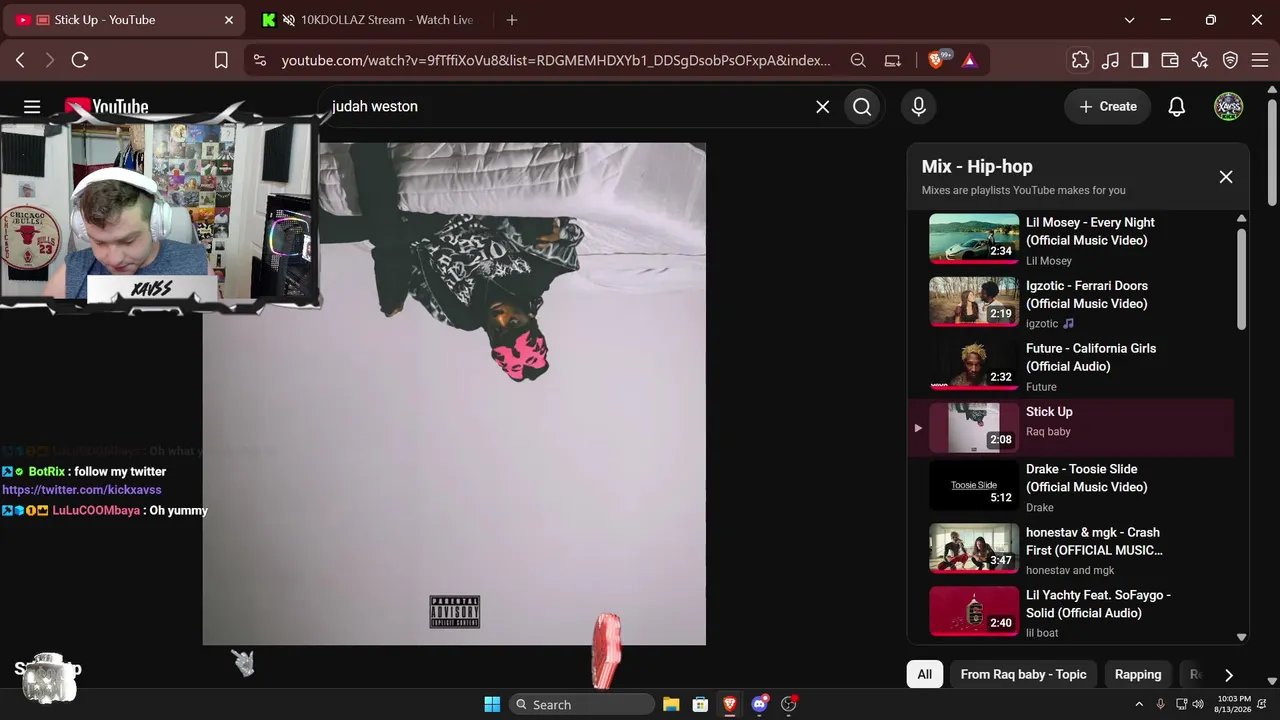Toggle the browser sidebar panel
1280x720 pixels.
pos(1140,60)
